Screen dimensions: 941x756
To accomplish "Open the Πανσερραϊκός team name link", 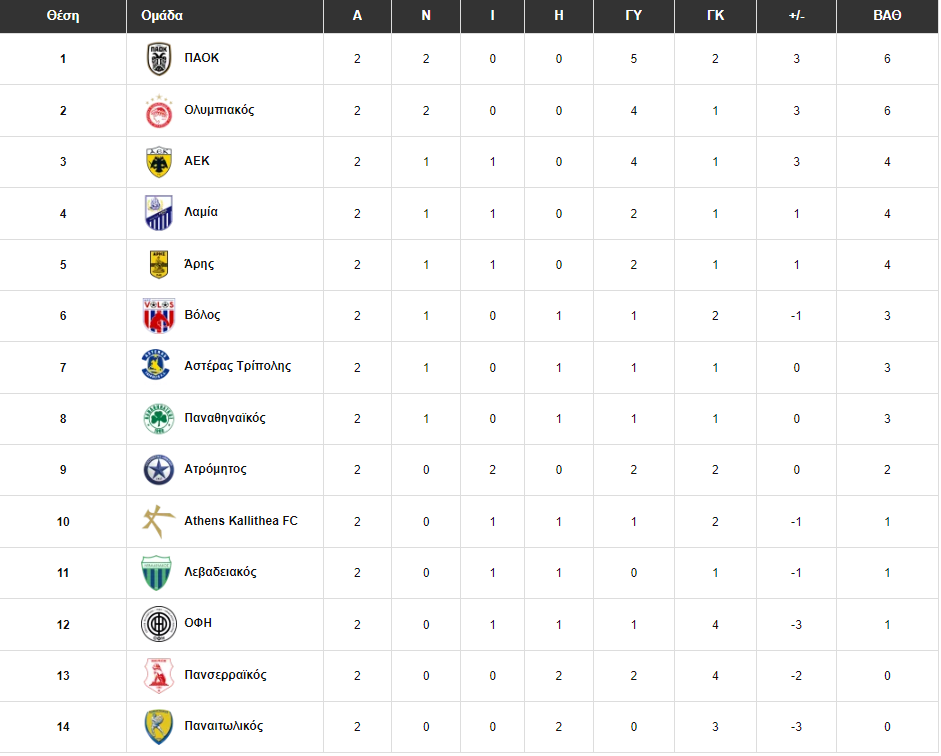I will click(225, 675).
